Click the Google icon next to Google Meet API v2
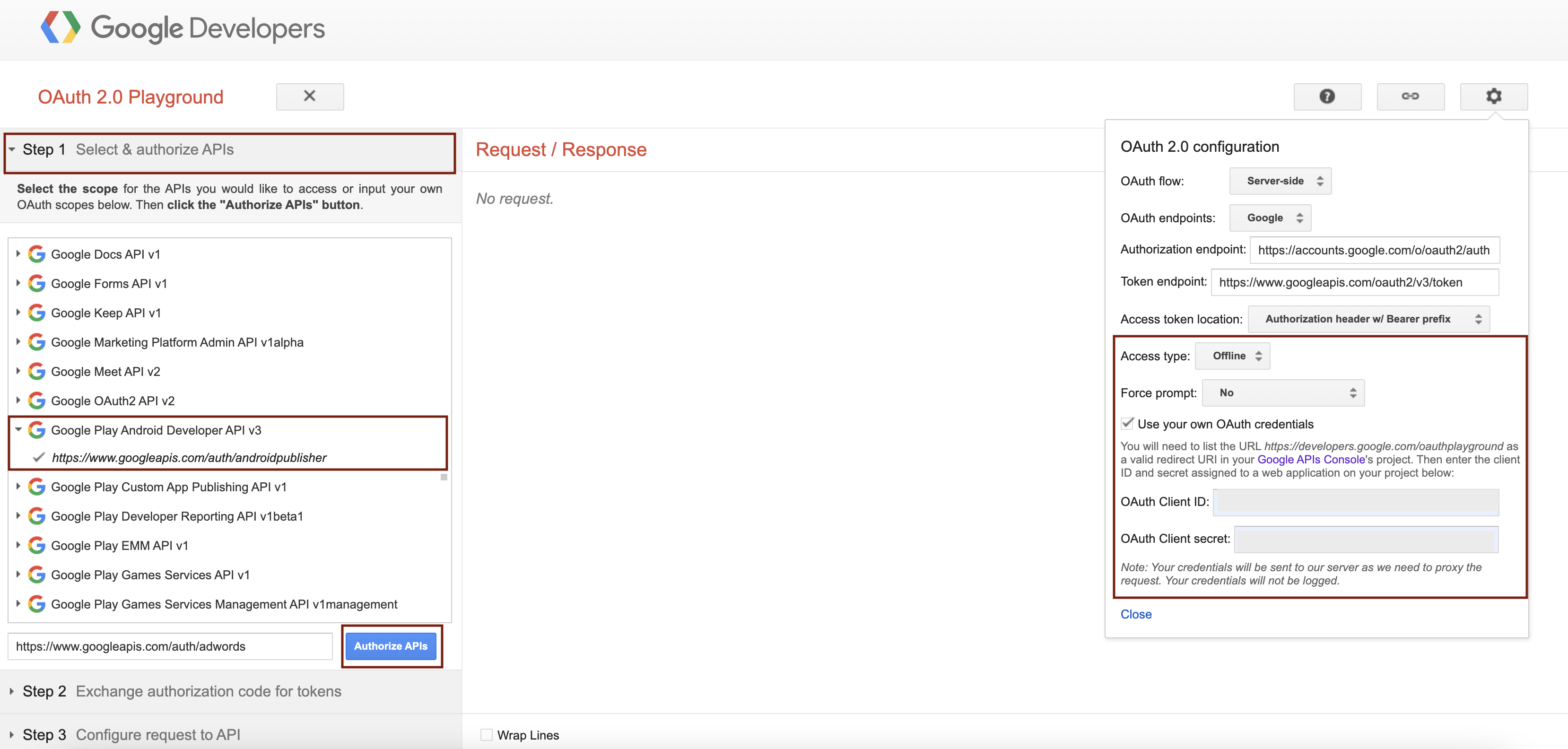The image size is (1568, 749). tap(36, 371)
